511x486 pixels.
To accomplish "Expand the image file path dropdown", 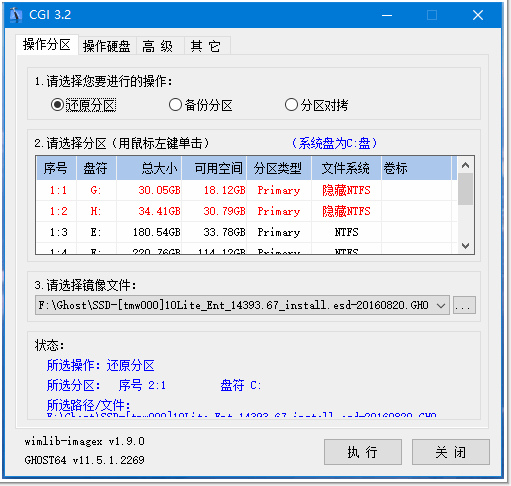I will (441, 305).
